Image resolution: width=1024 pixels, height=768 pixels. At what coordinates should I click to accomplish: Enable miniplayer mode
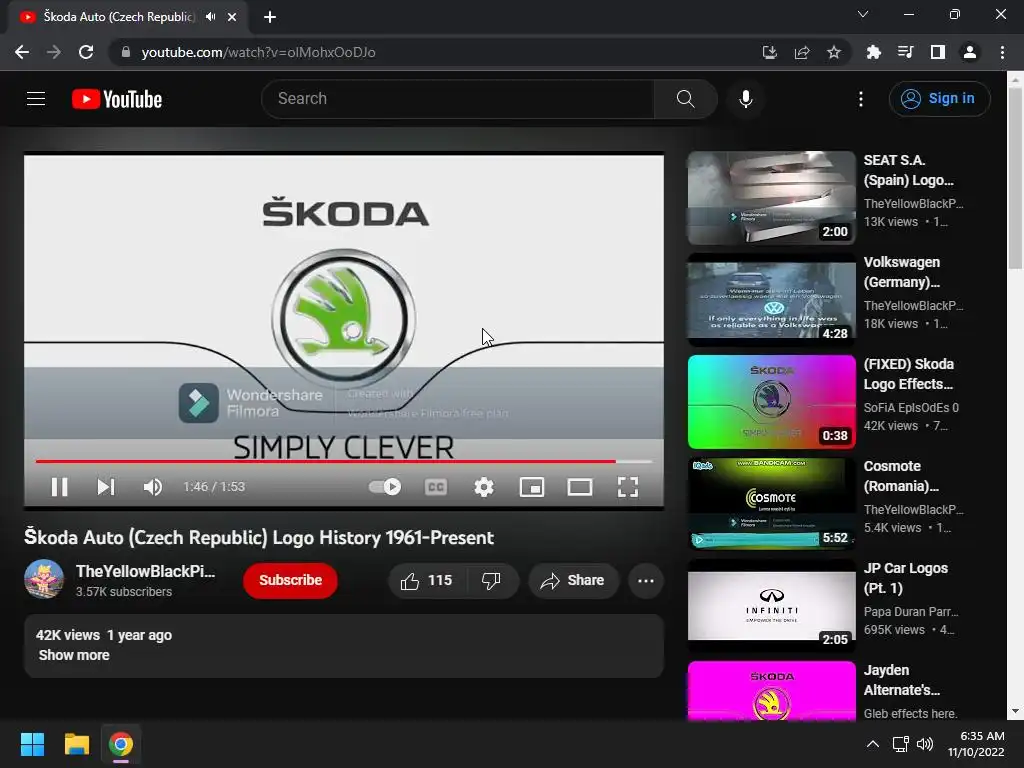pos(532,487)
